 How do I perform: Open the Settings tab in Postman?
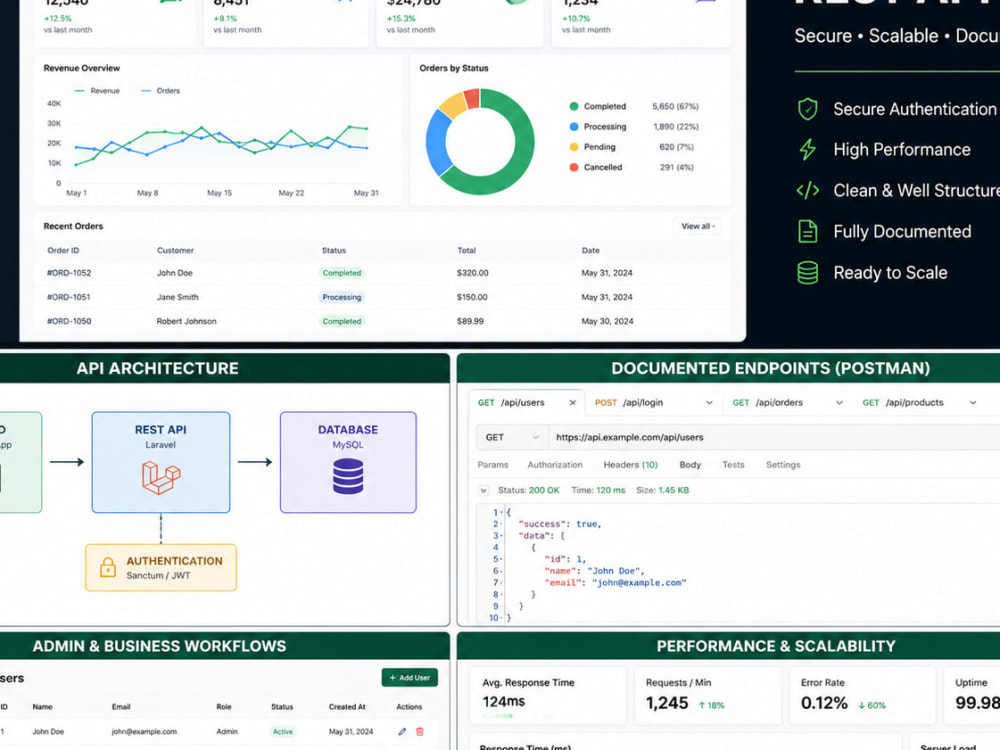coord(783,465)
